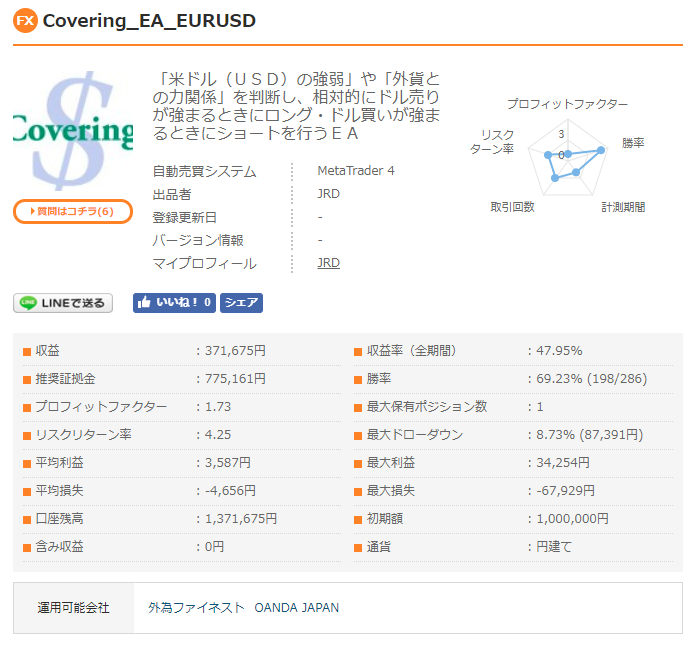Like with the いいね! 0 button
The height and width of the screenshot is (662, 700).
pos(174,303)
